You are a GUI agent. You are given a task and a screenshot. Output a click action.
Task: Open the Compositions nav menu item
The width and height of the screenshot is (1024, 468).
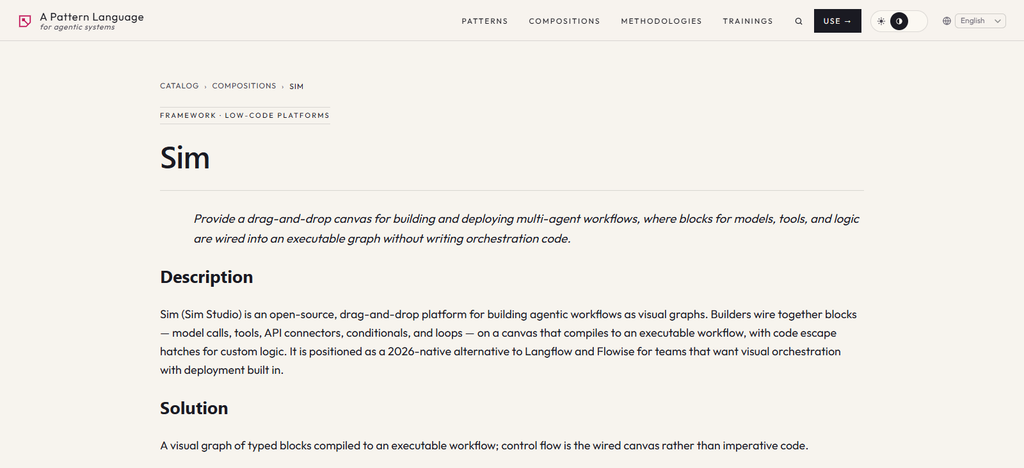(x=564, y=21)
